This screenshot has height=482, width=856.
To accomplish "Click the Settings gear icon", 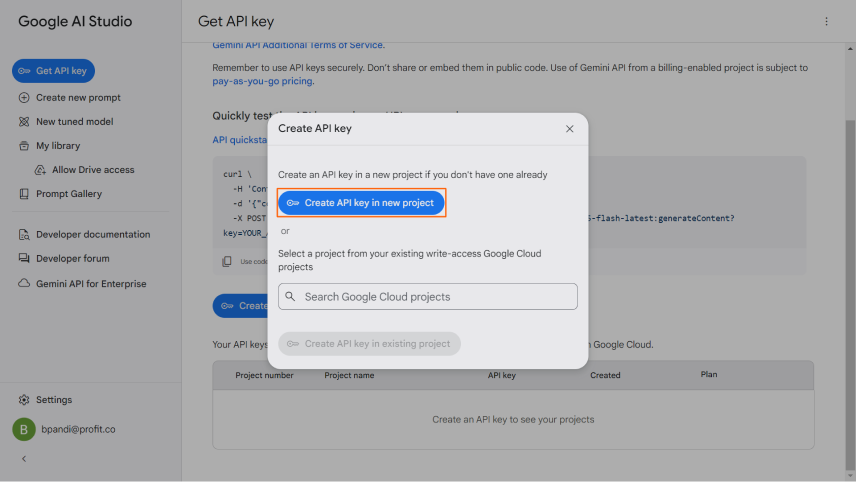I will (x=24, y=400).
